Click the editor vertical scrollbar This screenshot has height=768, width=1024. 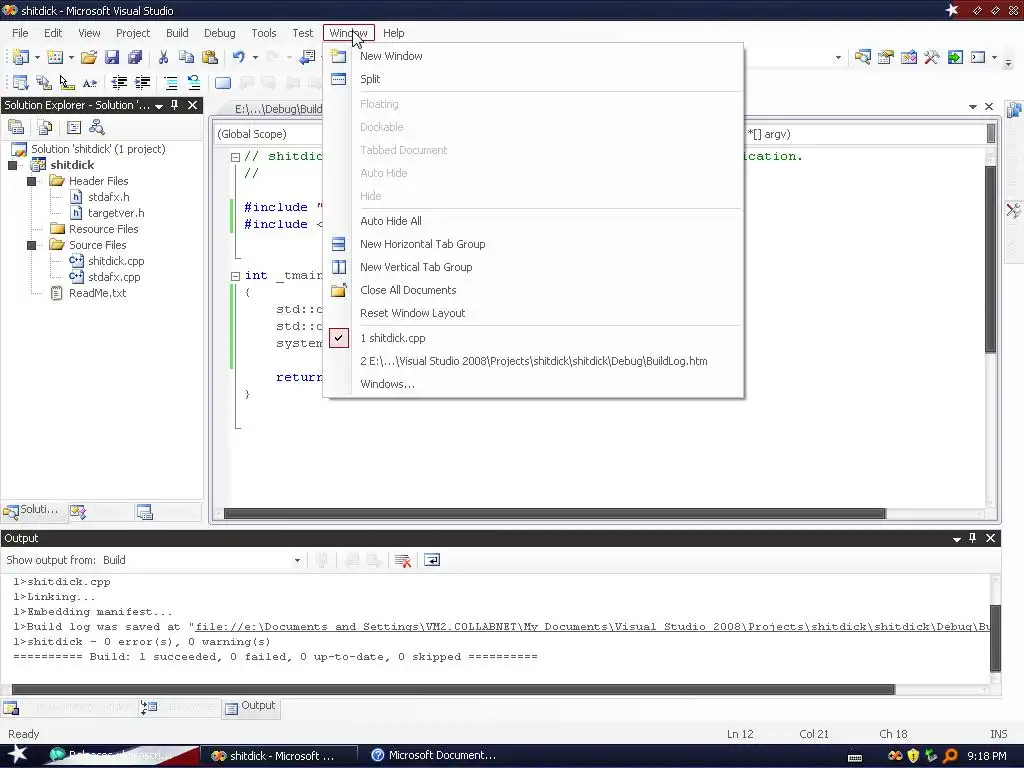pyautogui.click(x=991, y=259)
